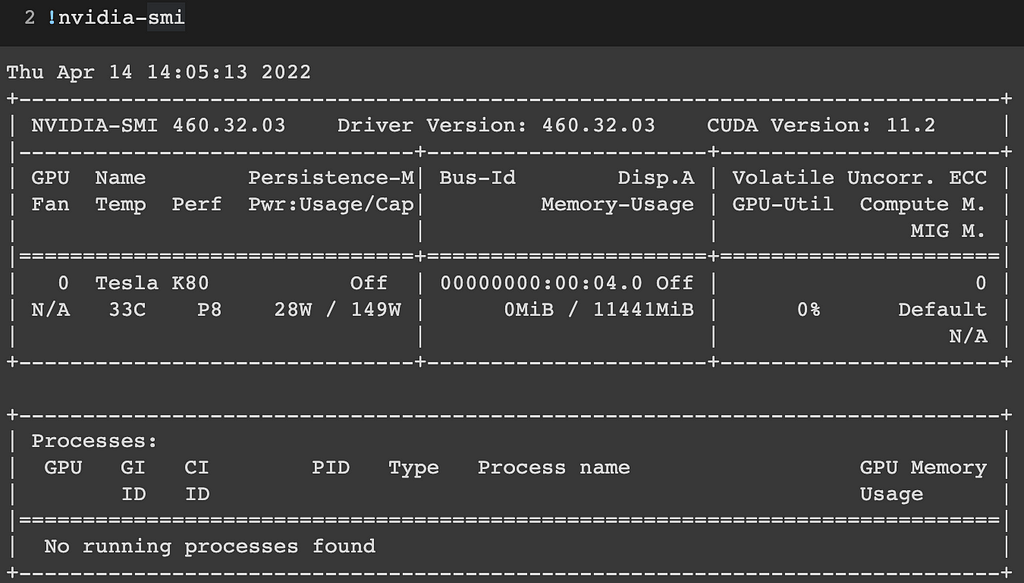Viewport: 1024px width, 583px height.
Task: Click the 33C temperature reading
Action: pyautogui.click(x=127, y=309)
